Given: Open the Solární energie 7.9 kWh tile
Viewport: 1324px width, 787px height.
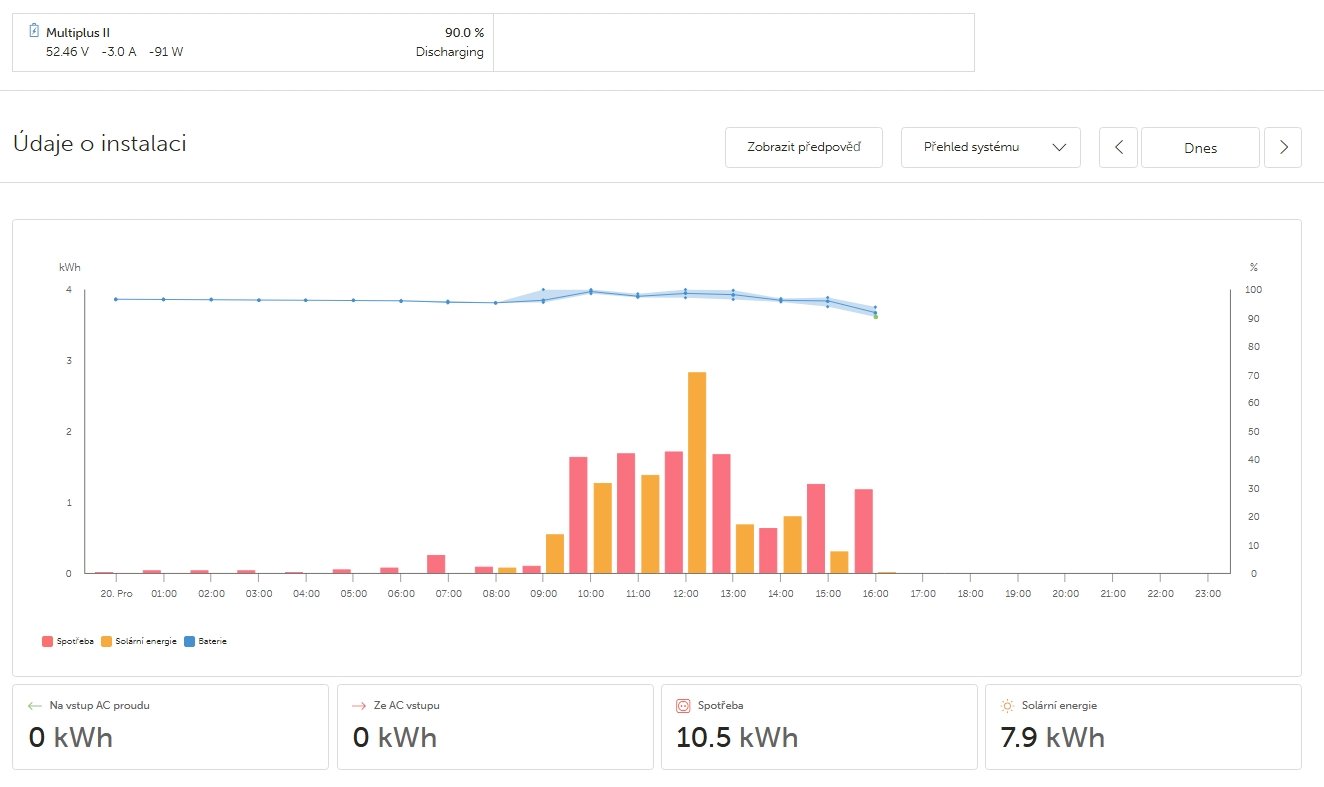Looking at the screenshot, I should click(1143, 727).
